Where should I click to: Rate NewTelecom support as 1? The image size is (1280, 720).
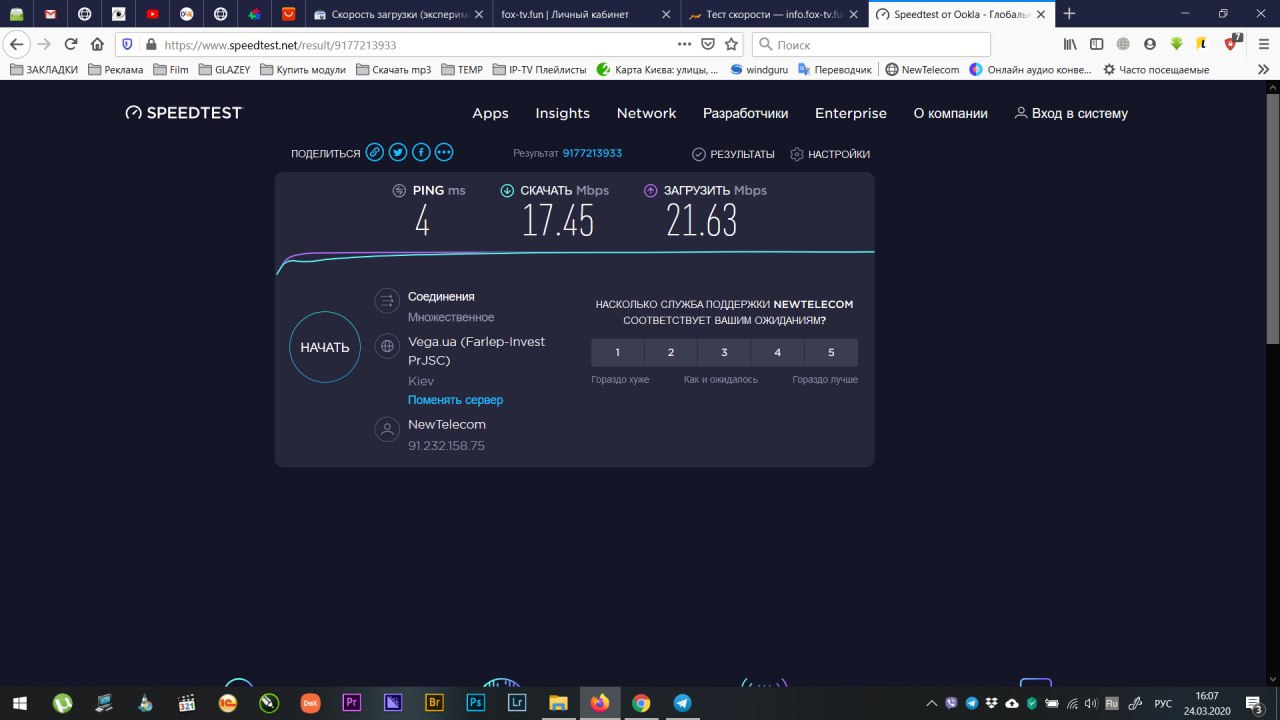[618, 352]
